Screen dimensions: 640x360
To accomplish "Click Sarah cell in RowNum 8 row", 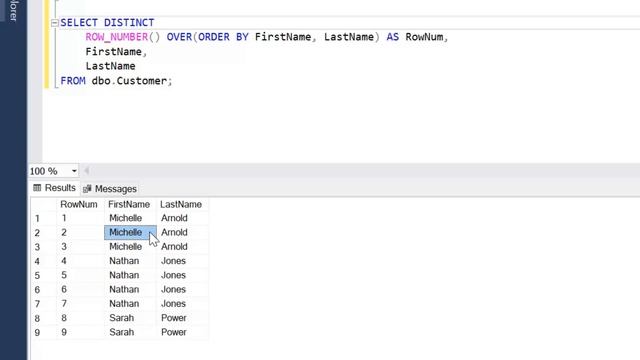I will coord(130,318).
